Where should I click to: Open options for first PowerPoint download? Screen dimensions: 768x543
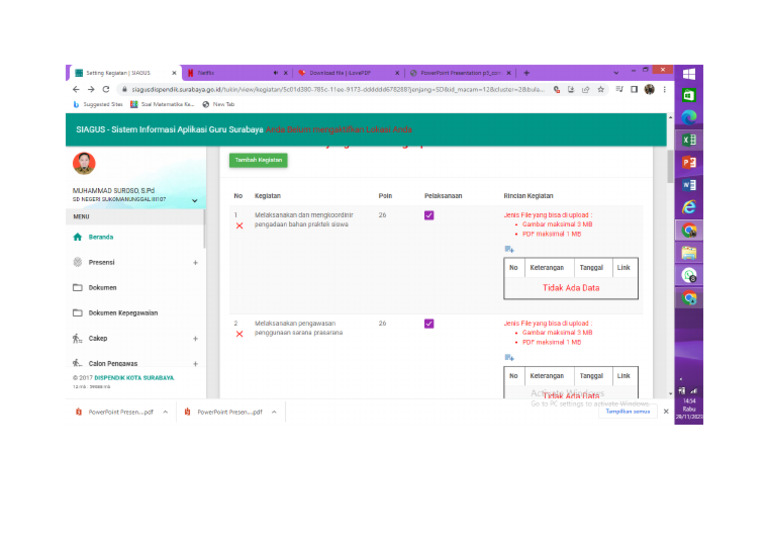[x=166, y=412]
